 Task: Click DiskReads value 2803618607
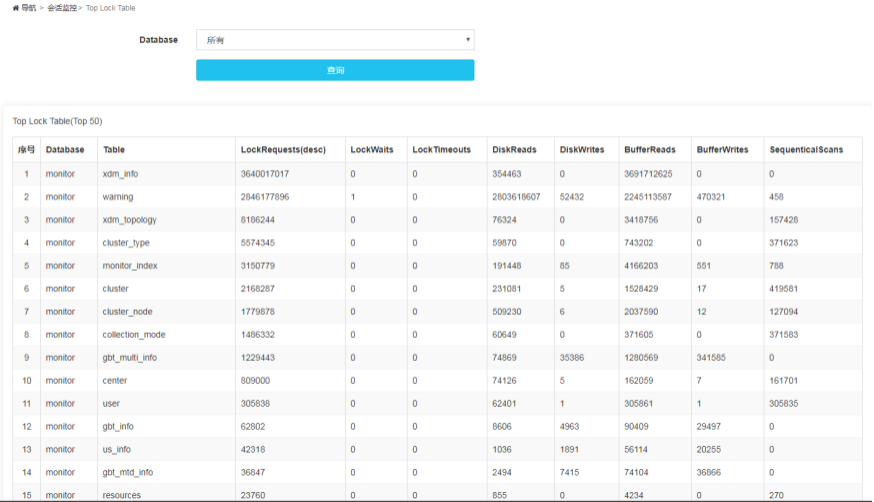516,197
